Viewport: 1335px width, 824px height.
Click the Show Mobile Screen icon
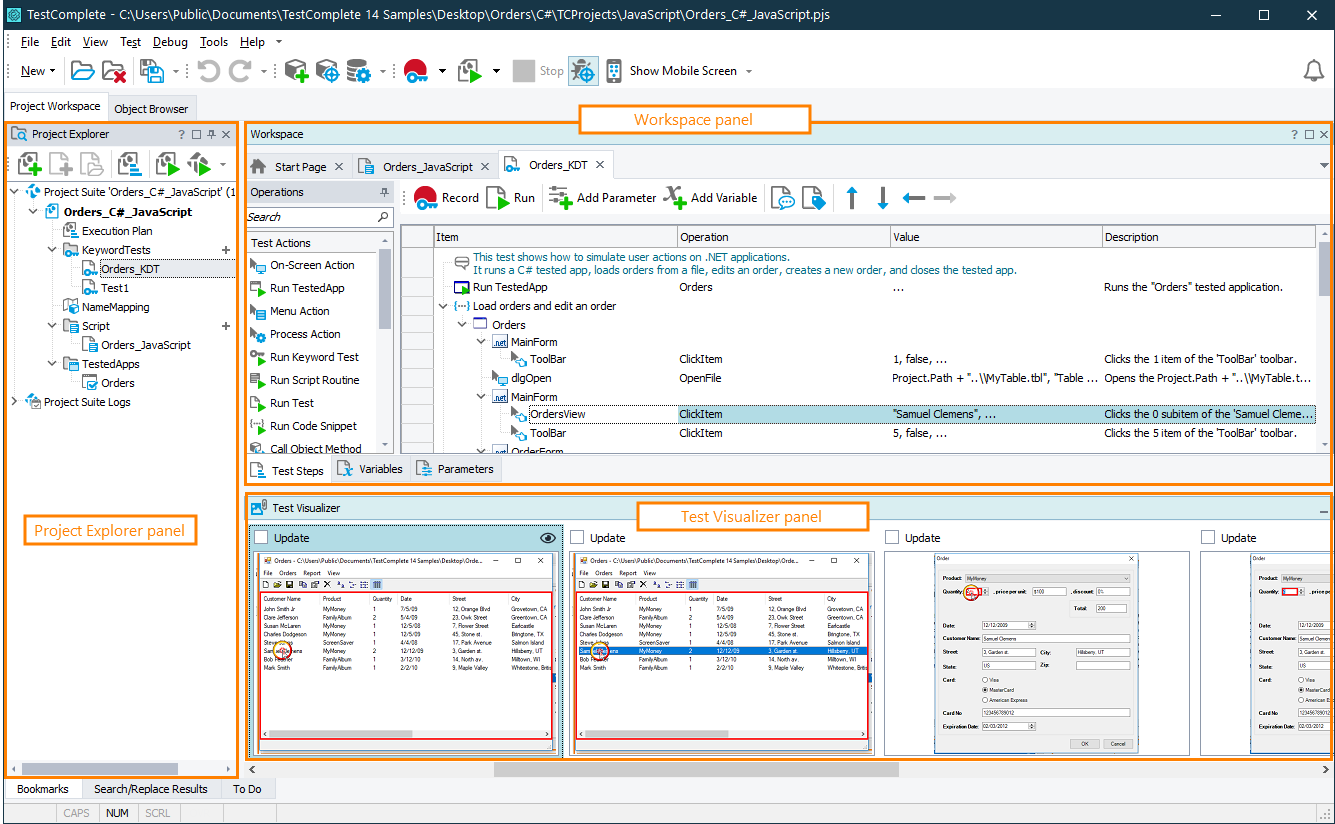614,71
